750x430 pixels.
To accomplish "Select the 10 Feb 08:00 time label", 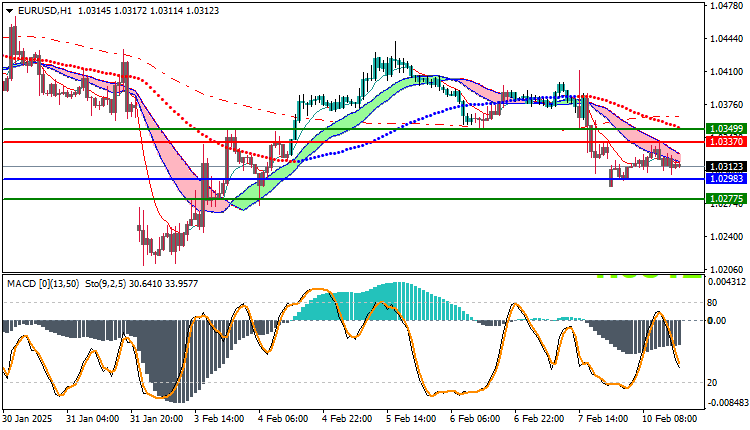I will click(670, 419).
